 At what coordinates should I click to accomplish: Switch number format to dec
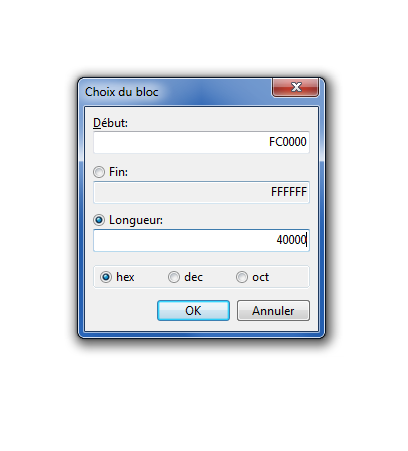pos(174,277)
